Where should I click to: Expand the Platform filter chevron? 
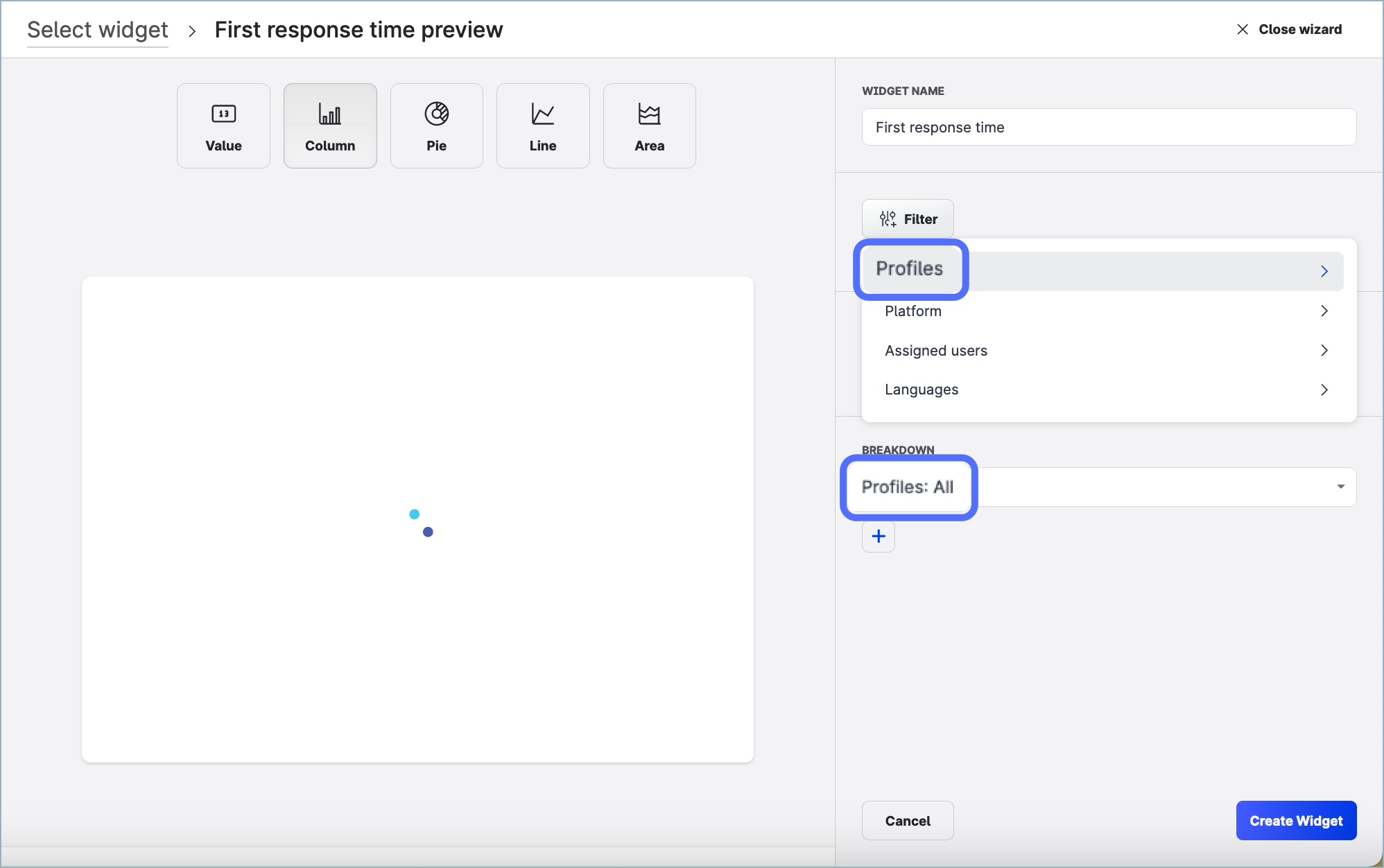[x=1324, y=311]
